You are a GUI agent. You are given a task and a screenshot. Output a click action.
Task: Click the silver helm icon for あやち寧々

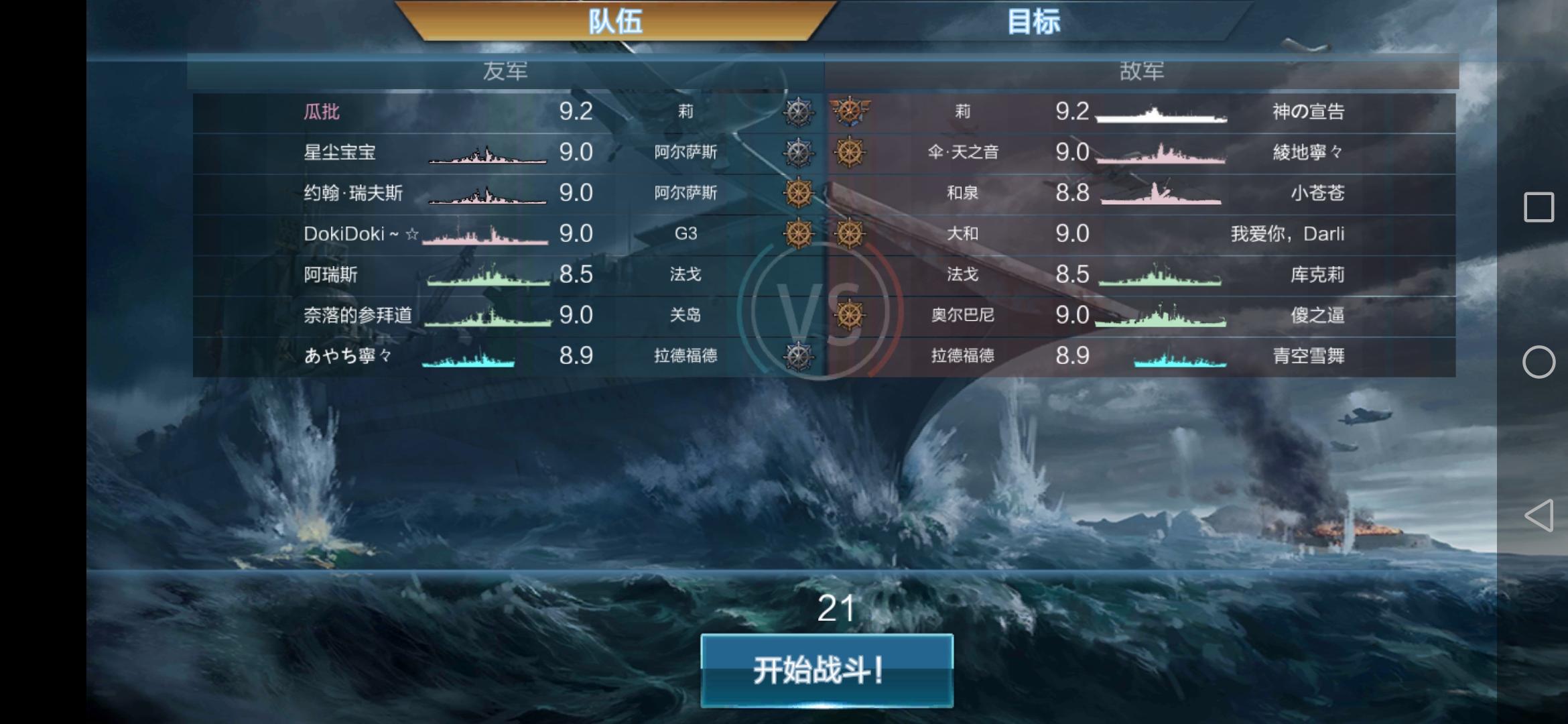pyautogui.click(x=798, y=356)
